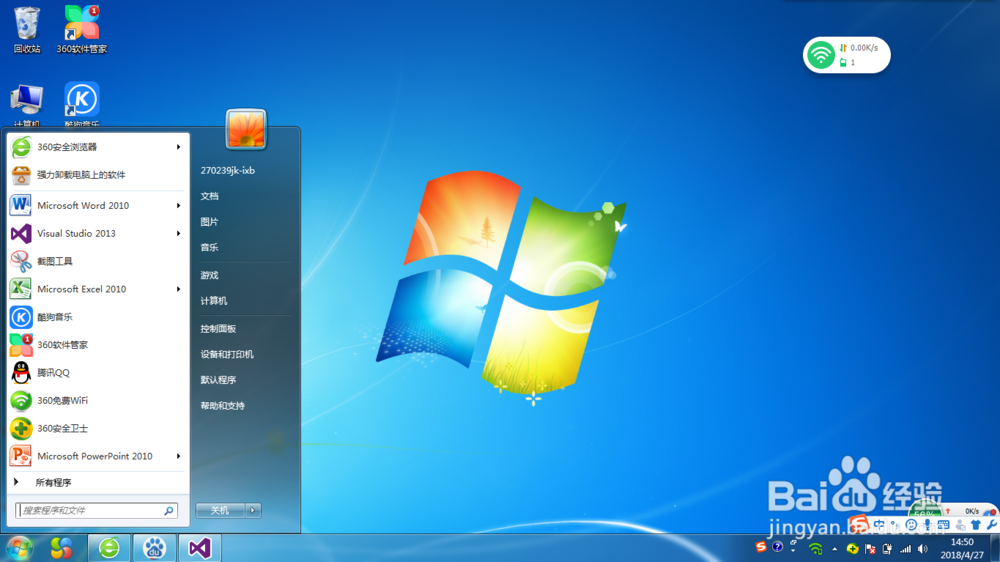Click the 360 green plus tray icon

(x=853, y=548)
